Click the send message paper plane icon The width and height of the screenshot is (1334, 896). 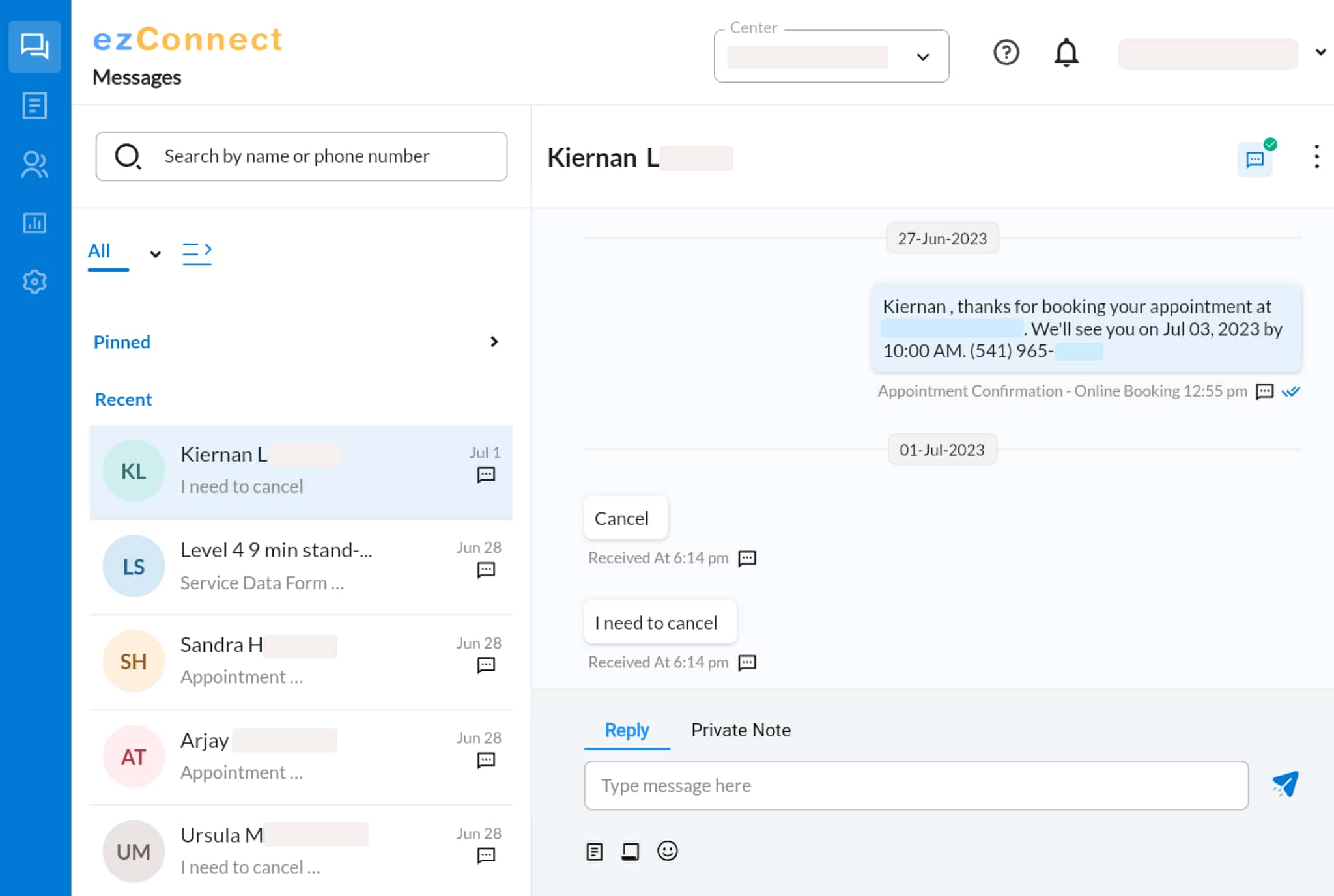(1285, 785)
